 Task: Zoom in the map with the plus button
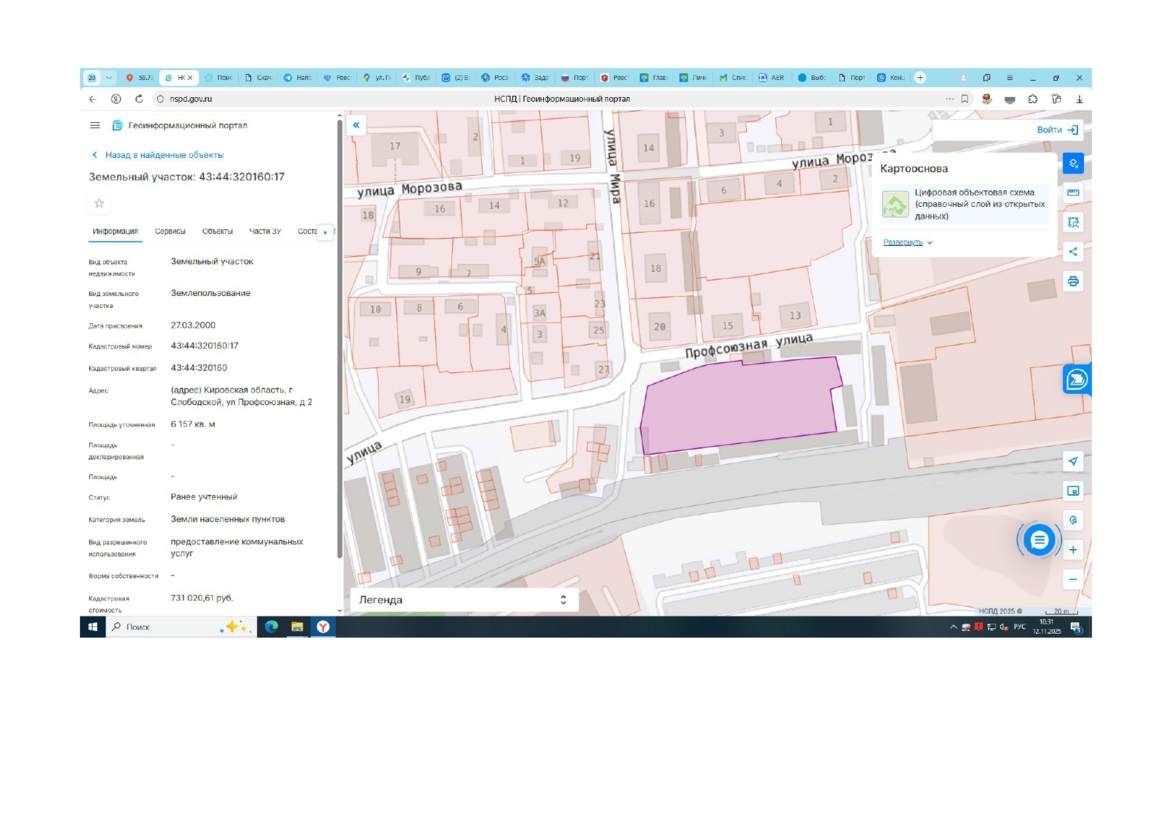click(1073, 550)
